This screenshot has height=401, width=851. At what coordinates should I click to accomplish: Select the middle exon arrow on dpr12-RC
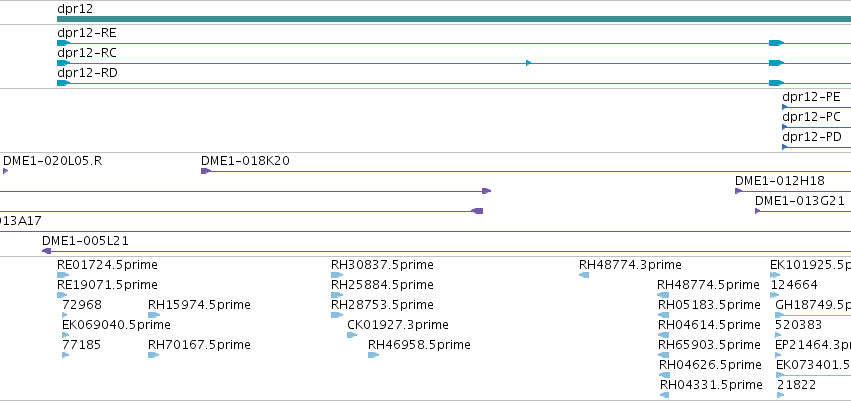tap(529, 63)
